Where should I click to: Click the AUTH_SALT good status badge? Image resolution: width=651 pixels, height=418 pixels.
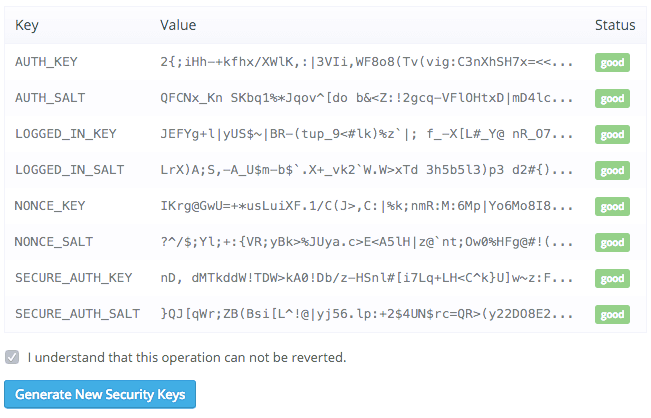(612, 98)
